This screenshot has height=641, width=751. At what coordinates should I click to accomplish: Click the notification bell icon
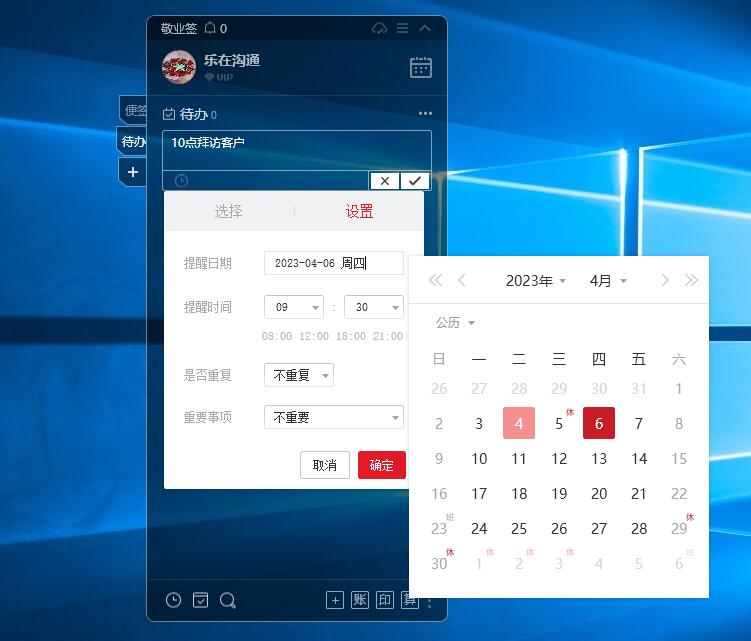coord(210,28)
